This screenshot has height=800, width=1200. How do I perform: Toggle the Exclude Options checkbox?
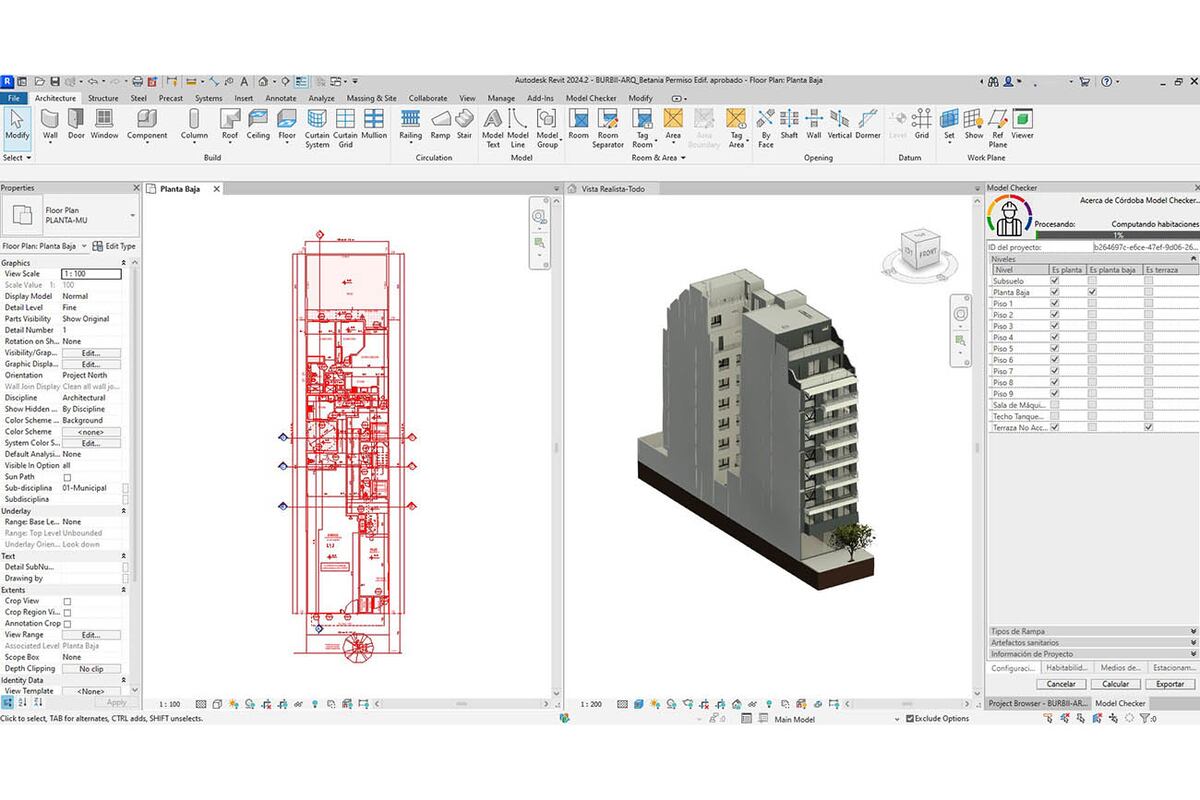coord(909,718)
